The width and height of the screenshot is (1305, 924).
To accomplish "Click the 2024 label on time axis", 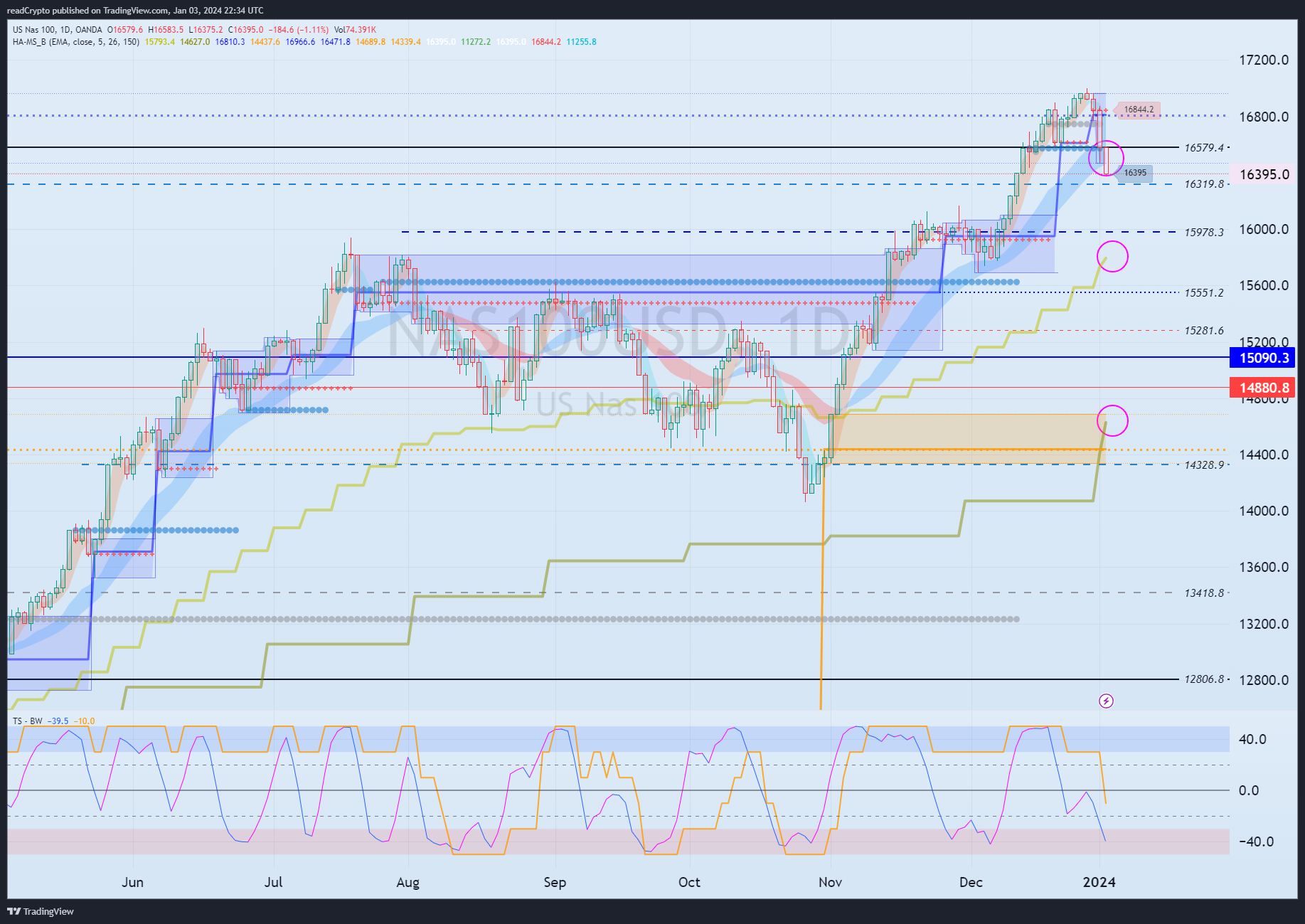I will tap(1099, 882).
